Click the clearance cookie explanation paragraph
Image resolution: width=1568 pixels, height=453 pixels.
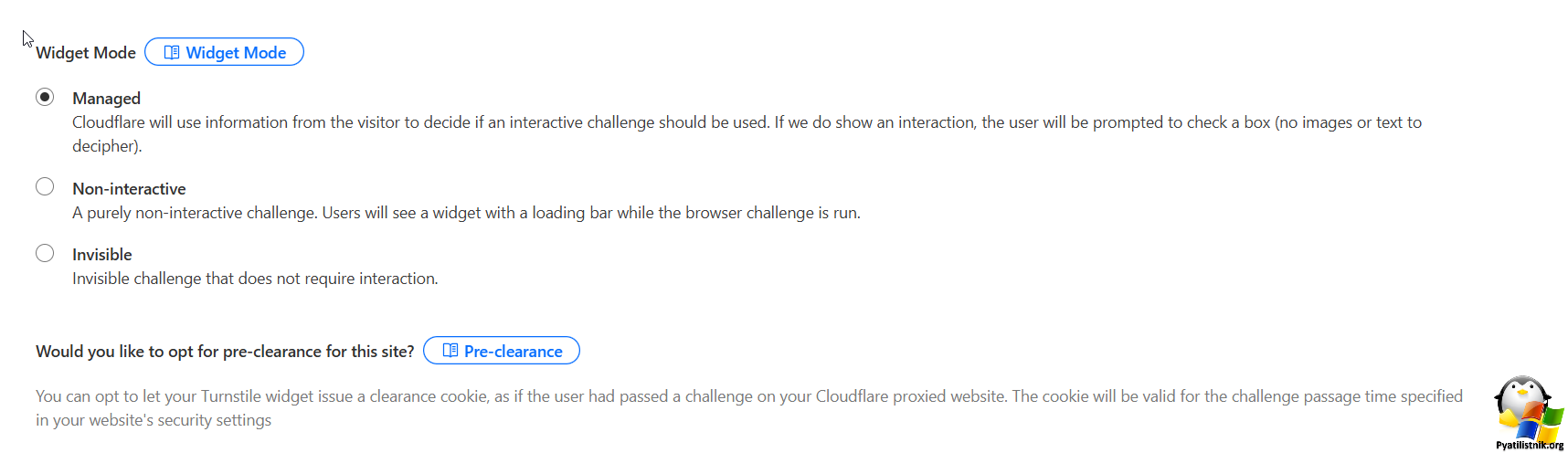pos(749,408)
